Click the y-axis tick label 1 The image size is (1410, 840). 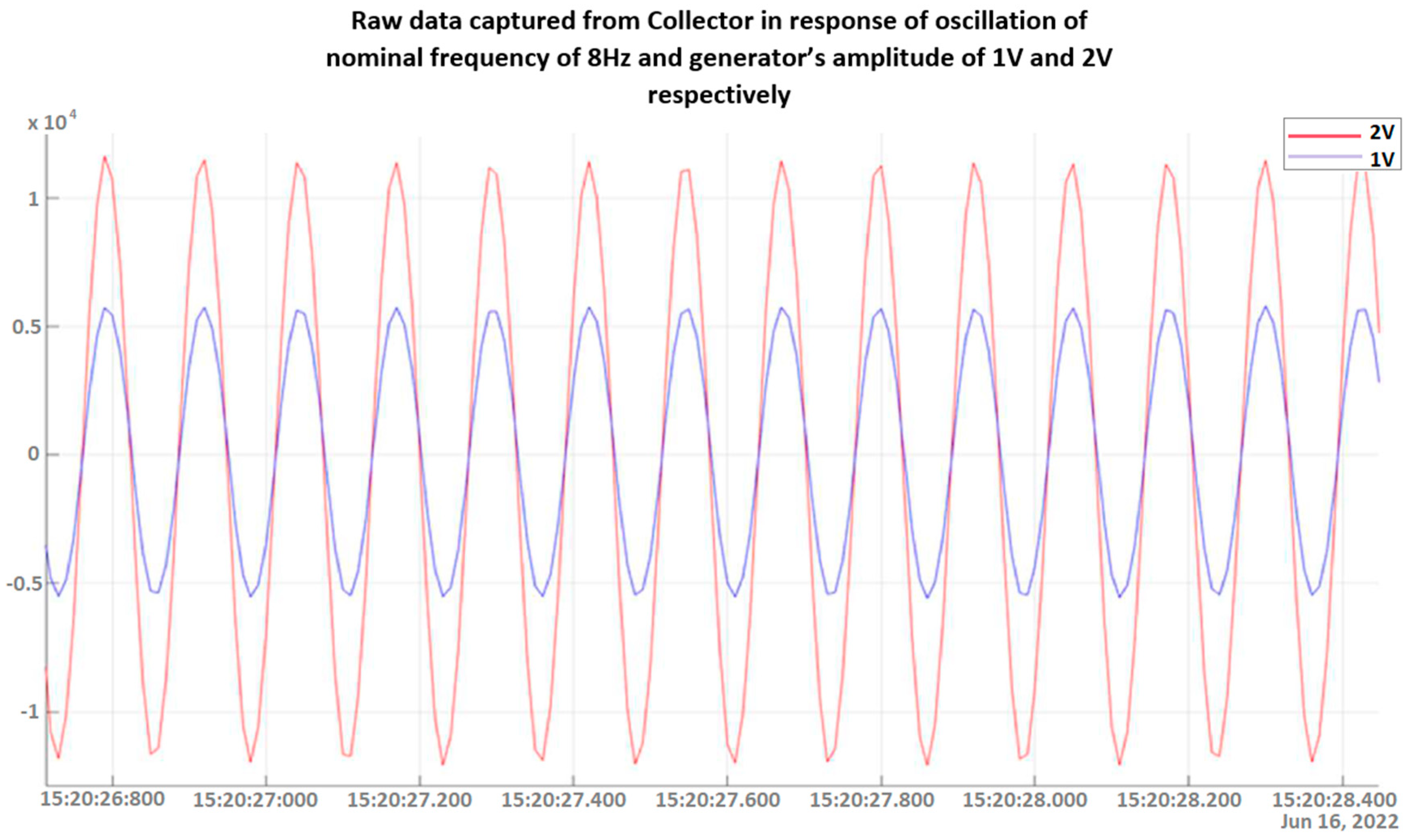34,198
